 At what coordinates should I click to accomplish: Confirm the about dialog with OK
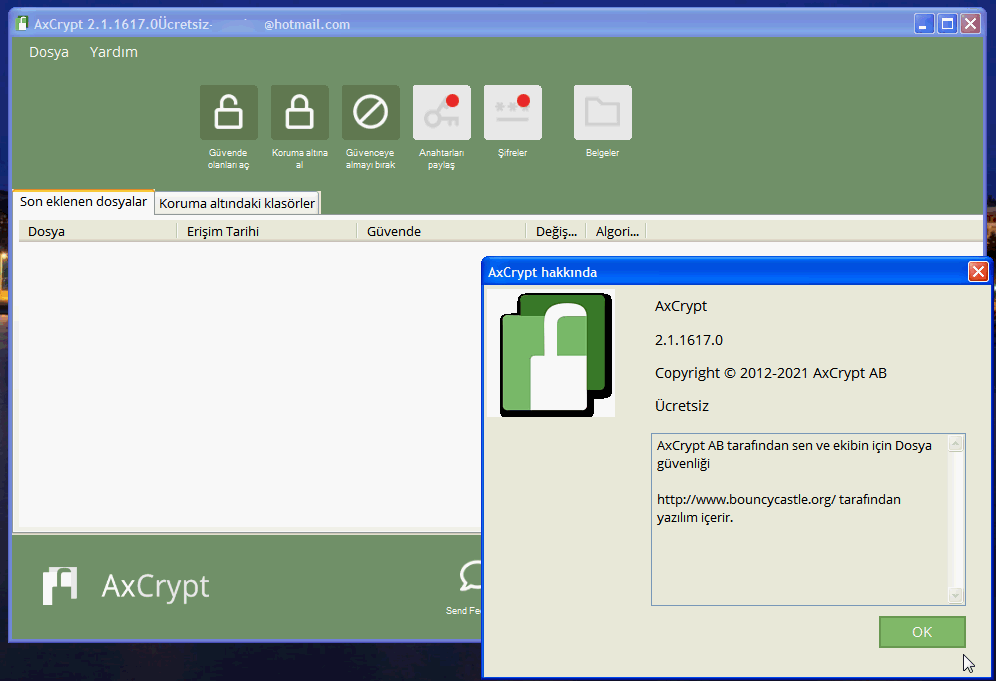point(922,632)
